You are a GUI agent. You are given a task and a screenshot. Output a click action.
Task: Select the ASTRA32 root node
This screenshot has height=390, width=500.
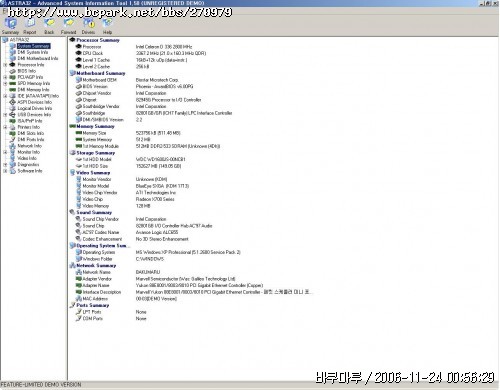[19, 40]
